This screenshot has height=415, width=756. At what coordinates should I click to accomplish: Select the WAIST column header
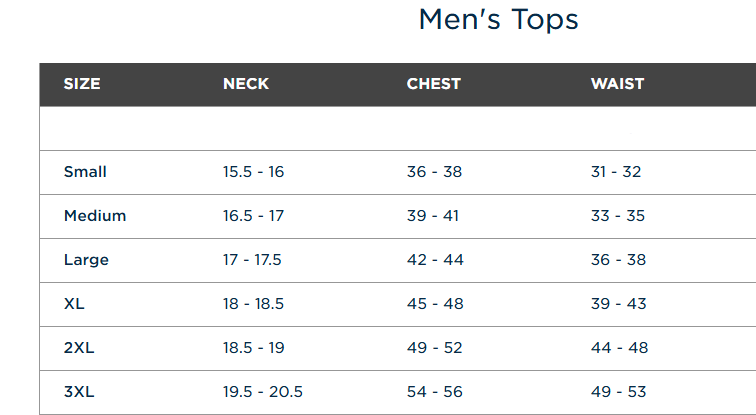617,84
